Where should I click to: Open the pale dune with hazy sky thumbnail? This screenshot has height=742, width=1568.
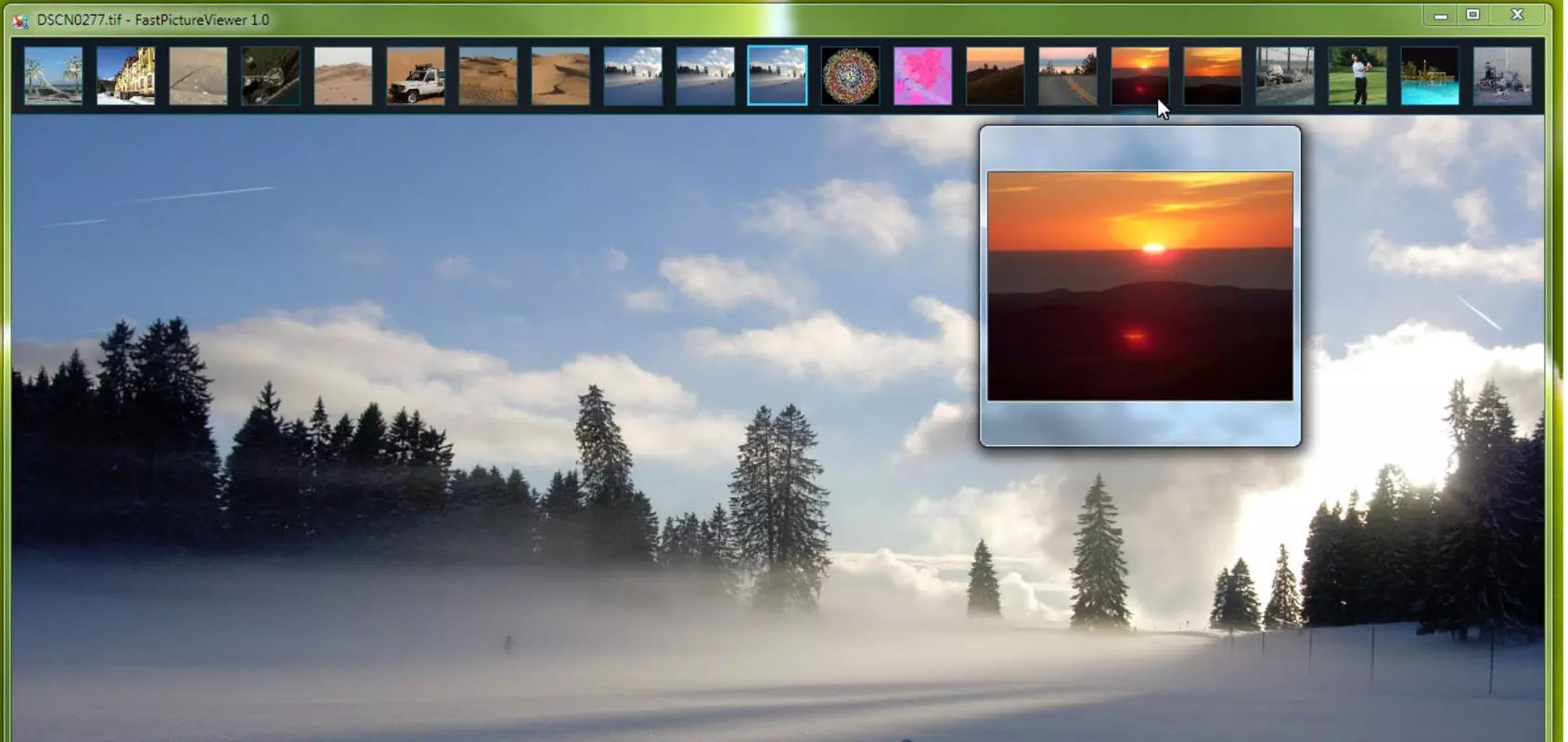343,76
